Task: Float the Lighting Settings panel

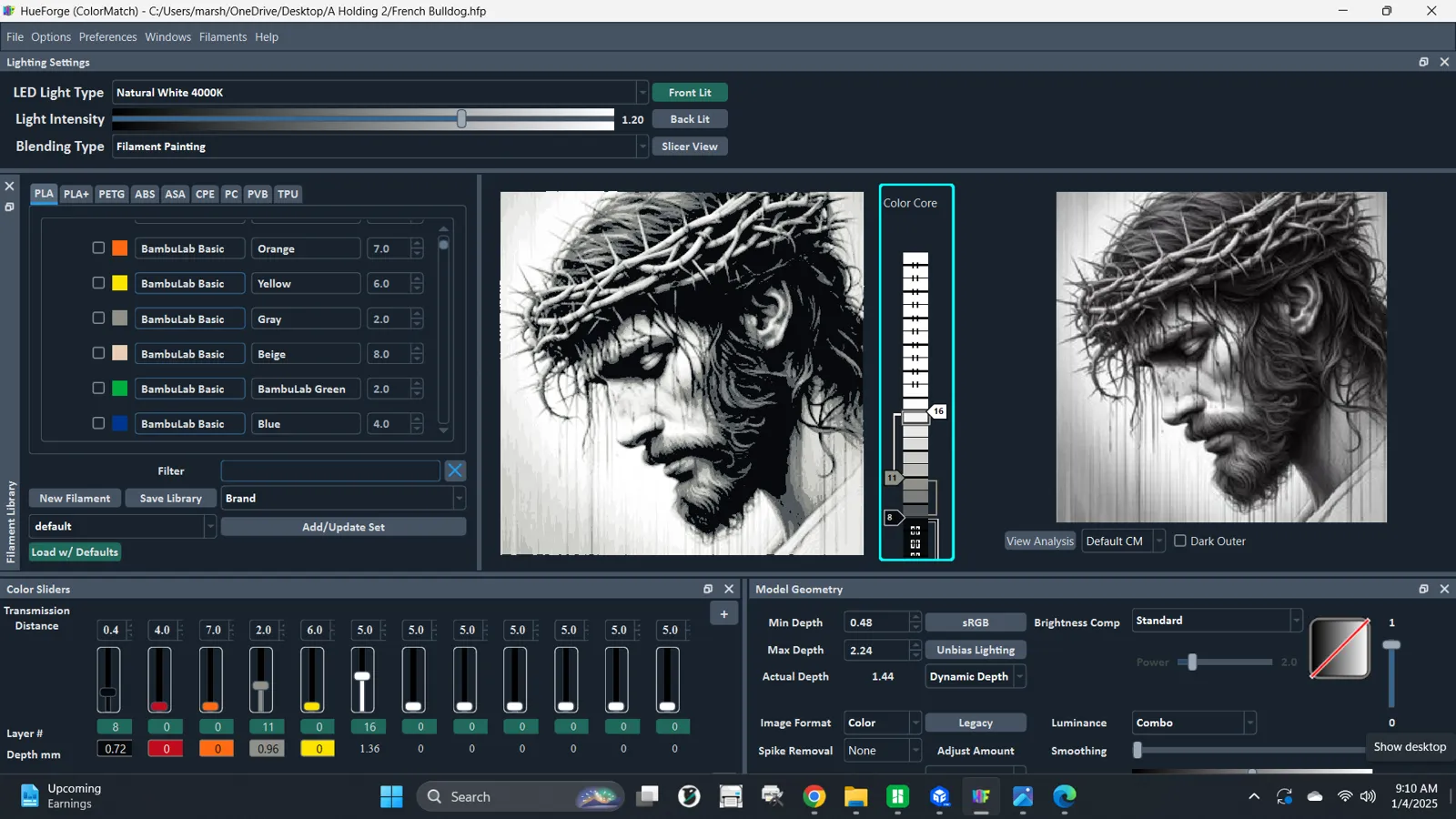Action: point(1423,62)
